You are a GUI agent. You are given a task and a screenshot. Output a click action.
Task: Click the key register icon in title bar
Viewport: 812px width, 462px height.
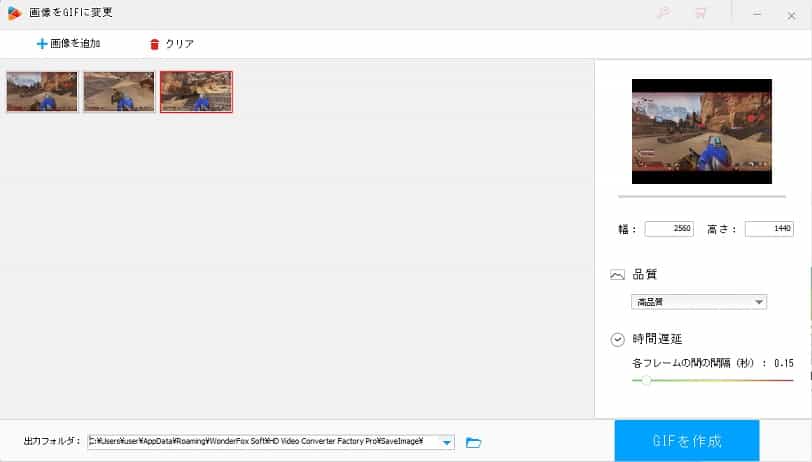click(x=663, y=13)
